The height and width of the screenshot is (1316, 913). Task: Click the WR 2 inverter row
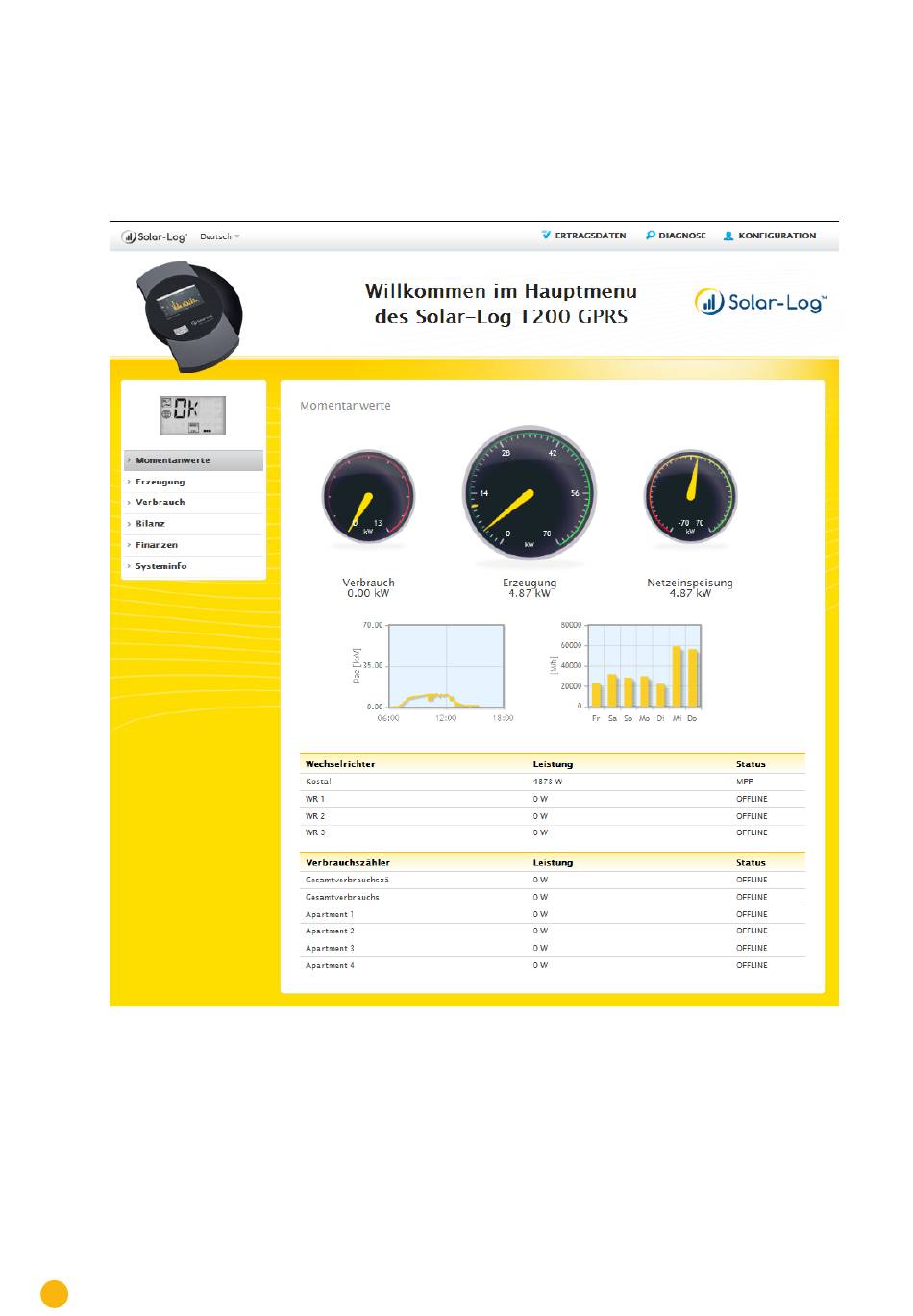click(553, 816)
